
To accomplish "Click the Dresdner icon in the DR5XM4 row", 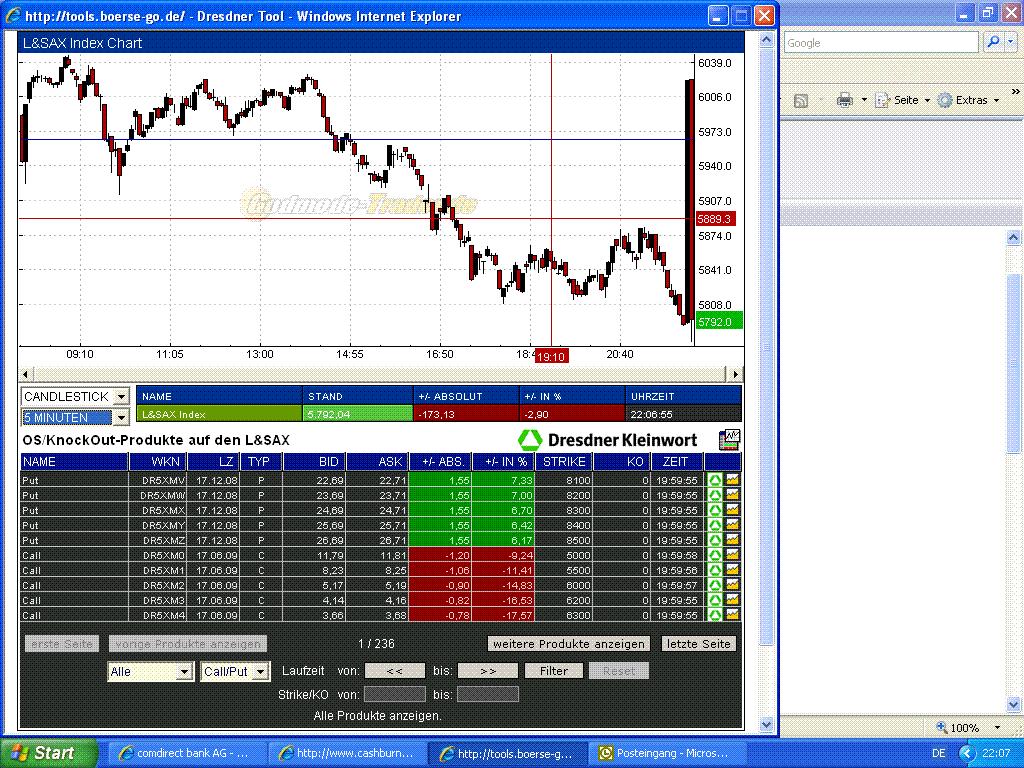I will (x=716, y=615).
